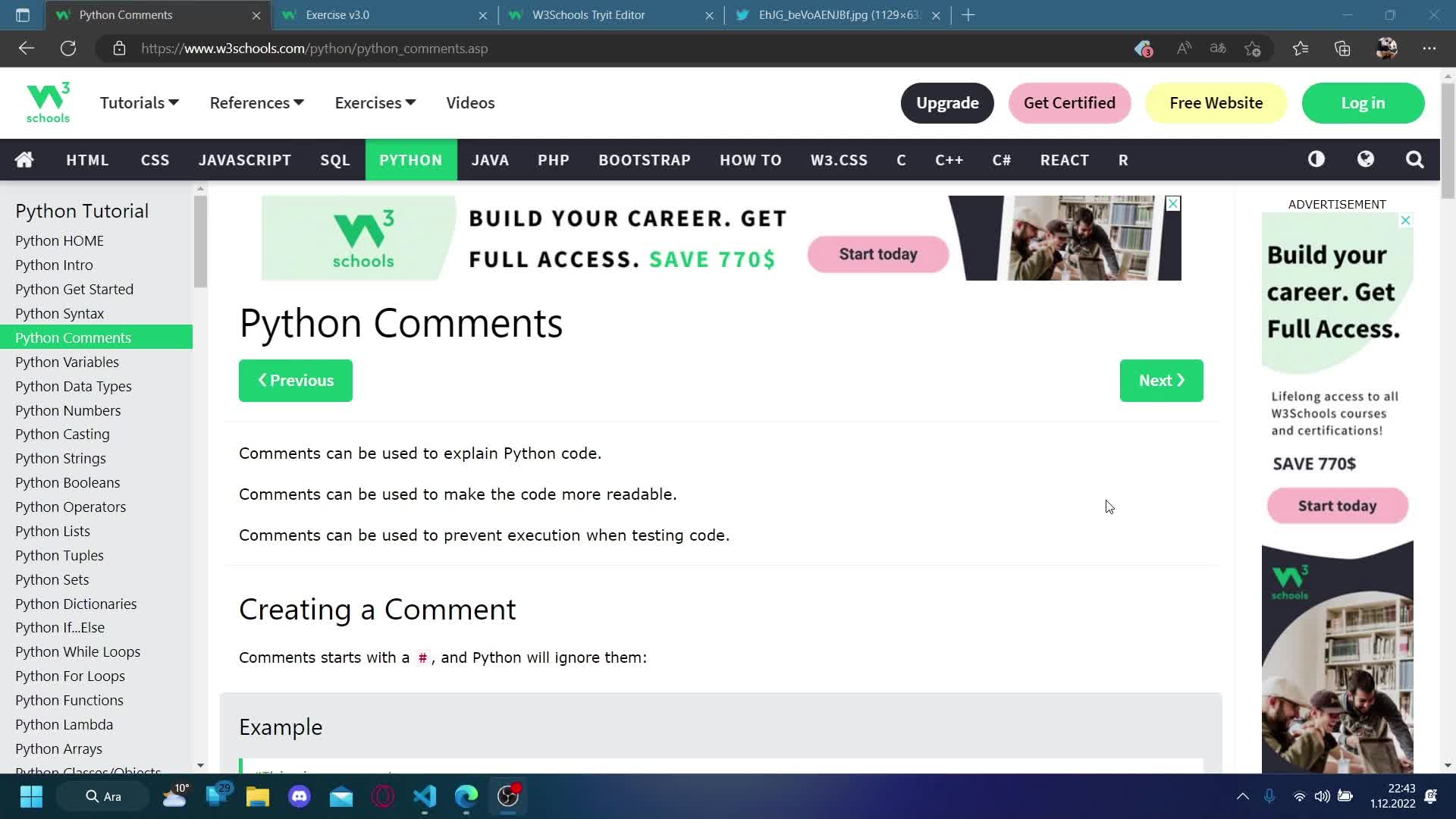The image size is (1456, 819).
Task: Click the VS Code taskbar icon
Action: tap(425, 796)
